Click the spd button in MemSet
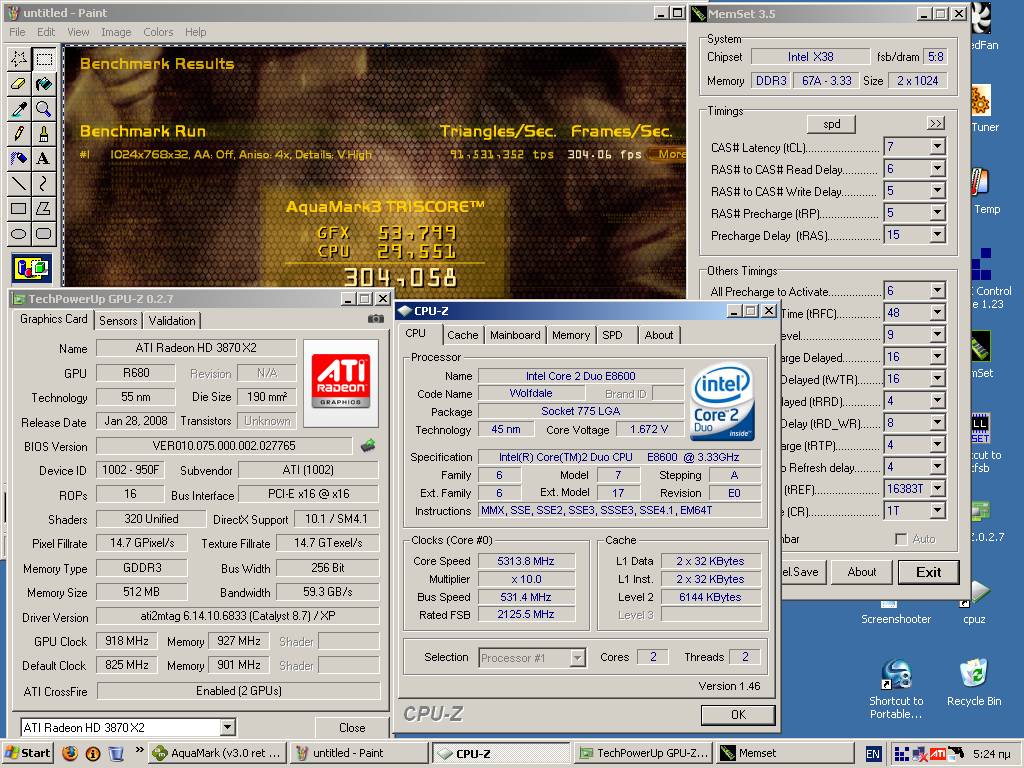 point(831,124)
